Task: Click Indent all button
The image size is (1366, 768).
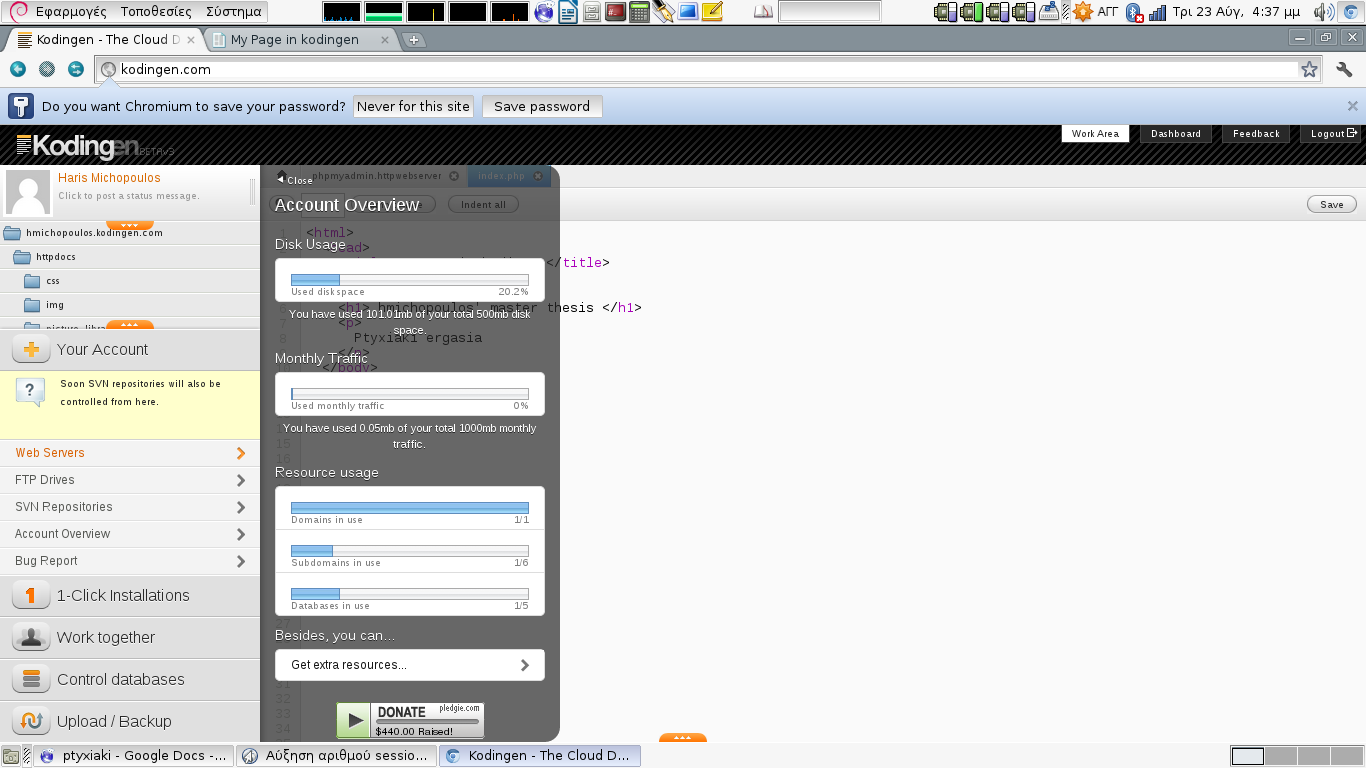Action: tap(484, 204)
